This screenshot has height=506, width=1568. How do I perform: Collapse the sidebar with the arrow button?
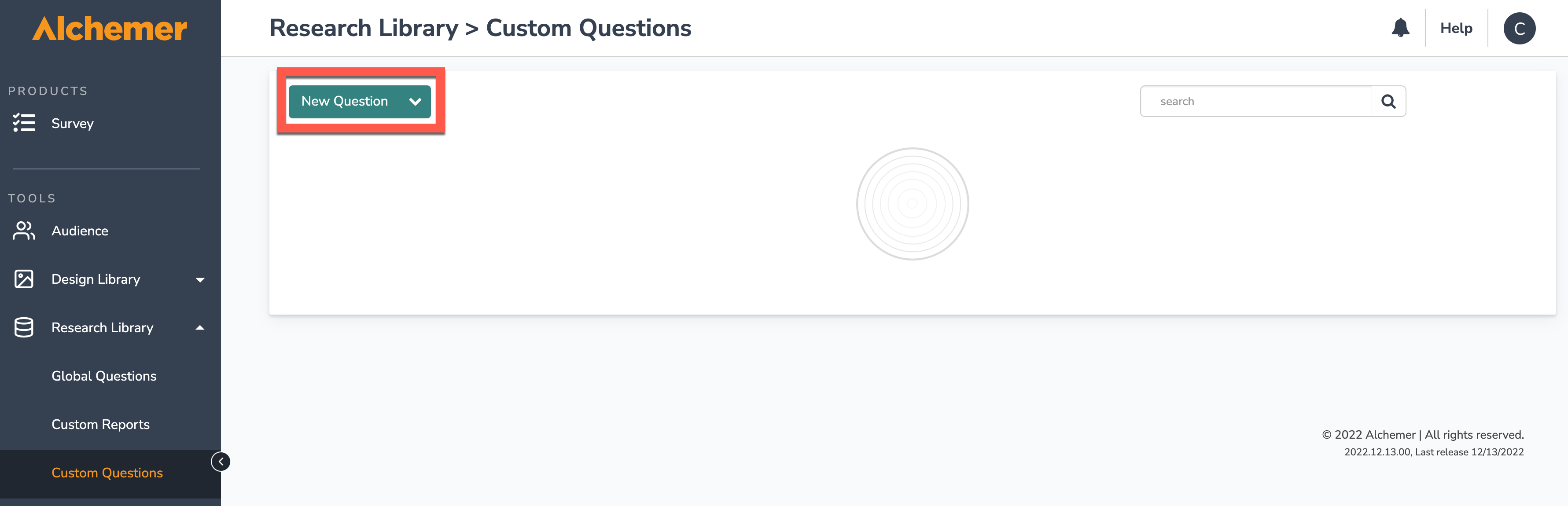[x=221, y=462]
